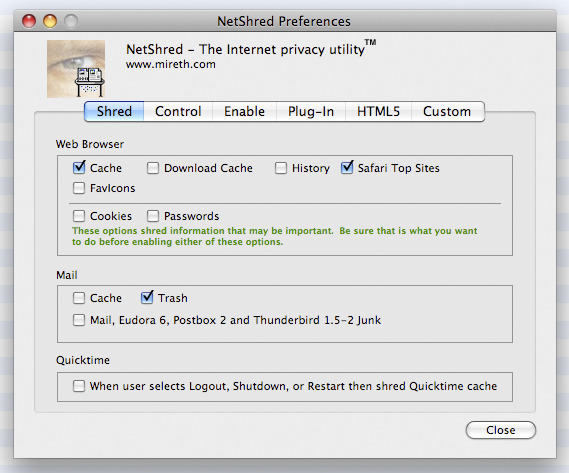
Task: Check the FavIcons option
Action: tap(79, 188)
